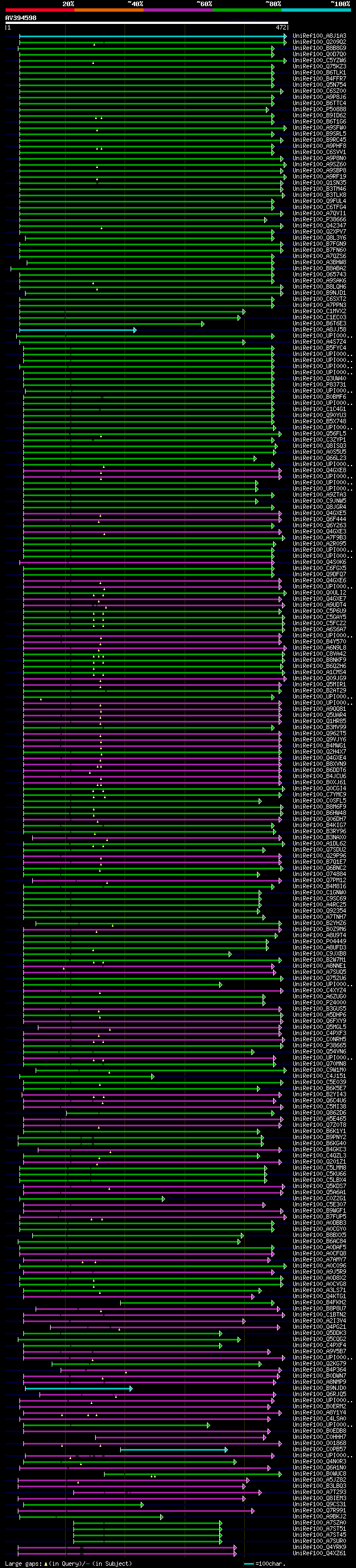Open the UniRef100_Q09JG9 sequence label

coord(319,678)
